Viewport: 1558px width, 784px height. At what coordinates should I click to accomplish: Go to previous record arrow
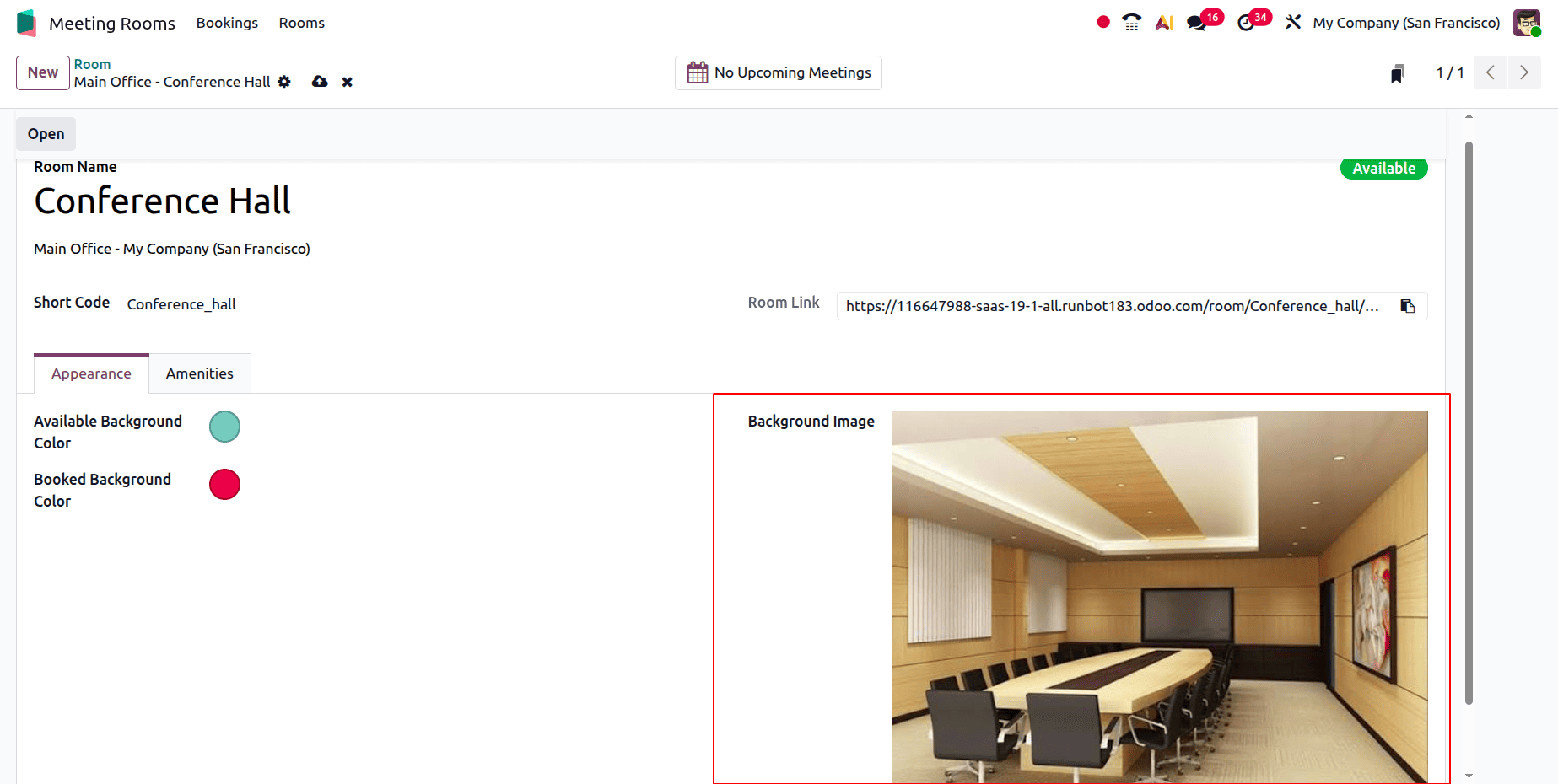(x=1491, y=72)
